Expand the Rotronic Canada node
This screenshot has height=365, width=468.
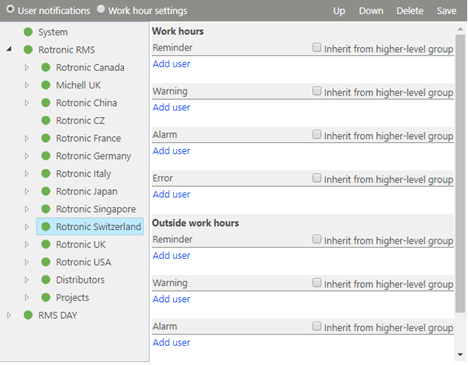tap(27, 67)
